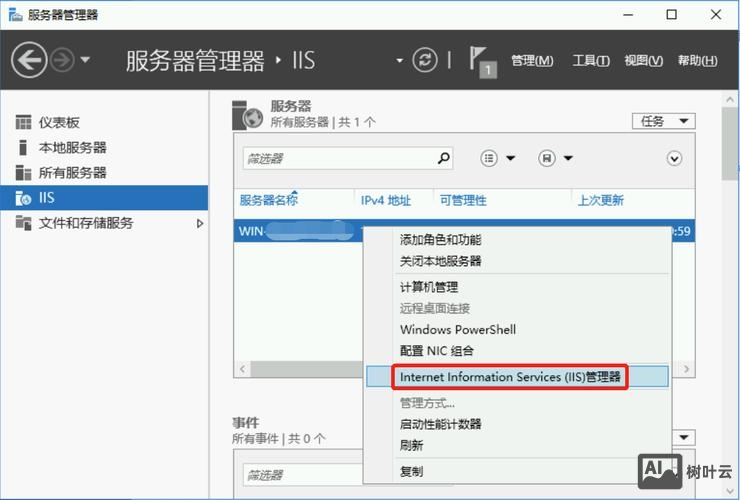Open the 管理(M) menu

[x=532, y=60]
